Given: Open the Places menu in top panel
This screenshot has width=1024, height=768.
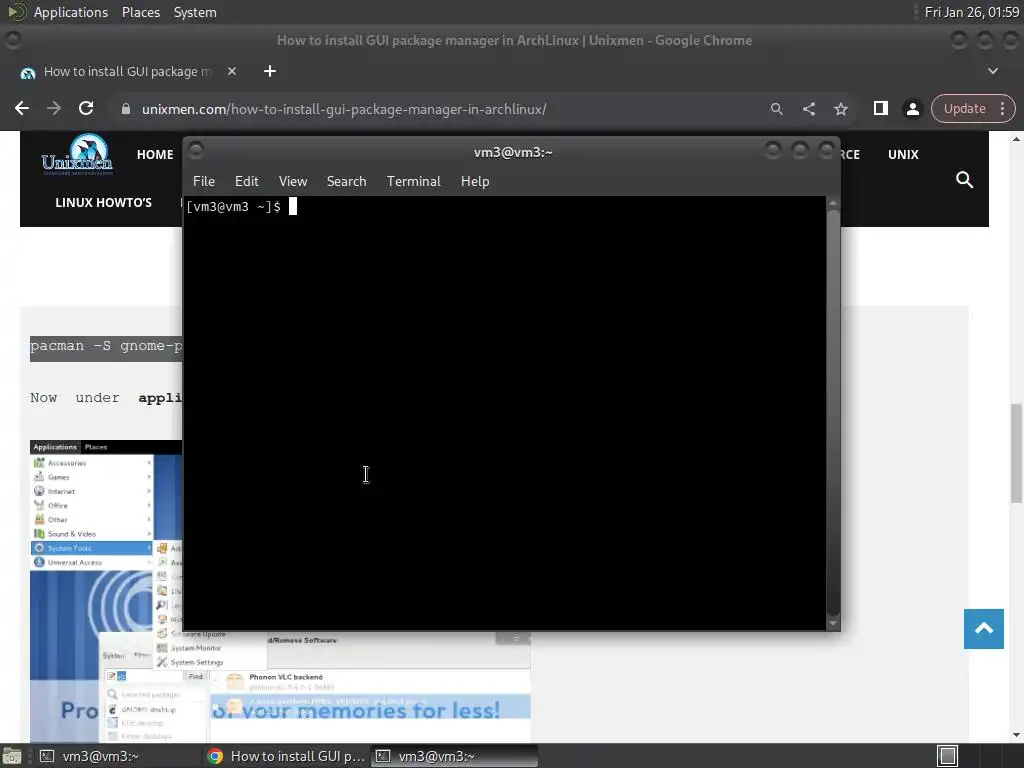Looking at the screenshot, I should (140, 12).
